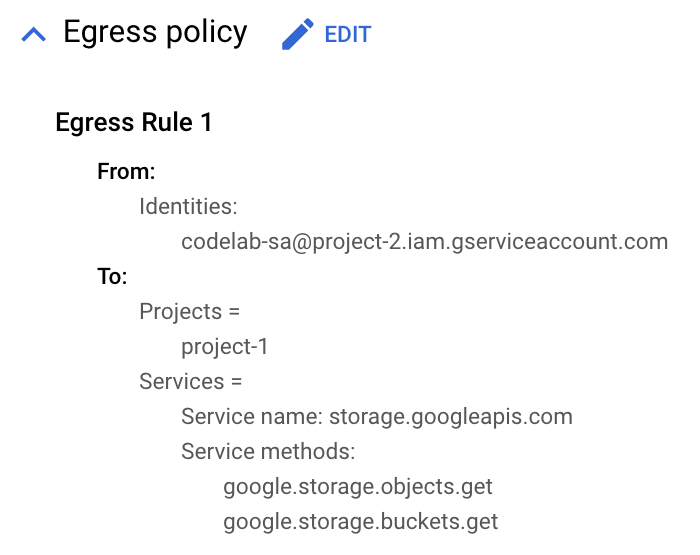Click Service name storage.googleapis.com line
The image size is (700, 555).
pos(377,417)
